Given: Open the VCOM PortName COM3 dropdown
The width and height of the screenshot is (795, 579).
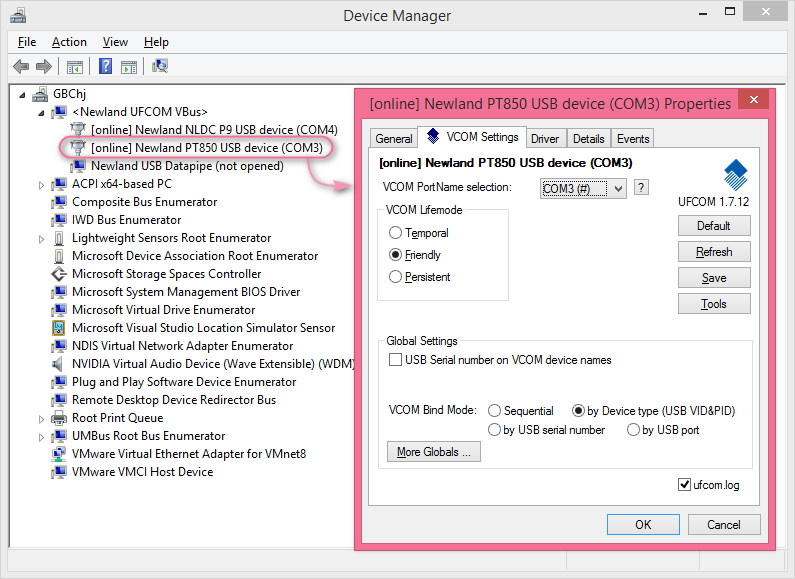Looking at the screenshot, I should 583,189.
